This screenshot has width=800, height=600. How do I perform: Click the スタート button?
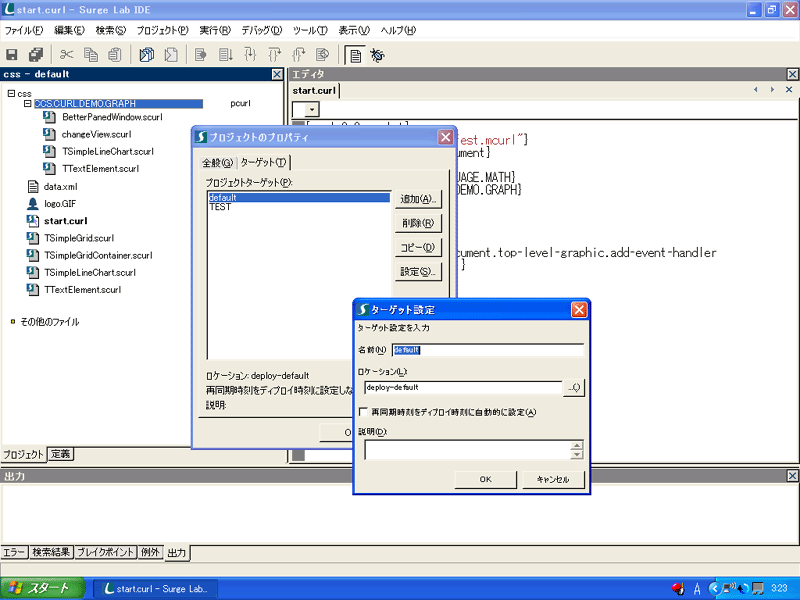(x=43, y=588)
